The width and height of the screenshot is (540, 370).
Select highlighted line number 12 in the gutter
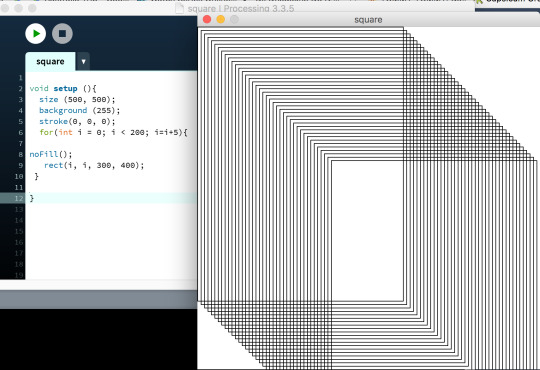pos(19,198)
